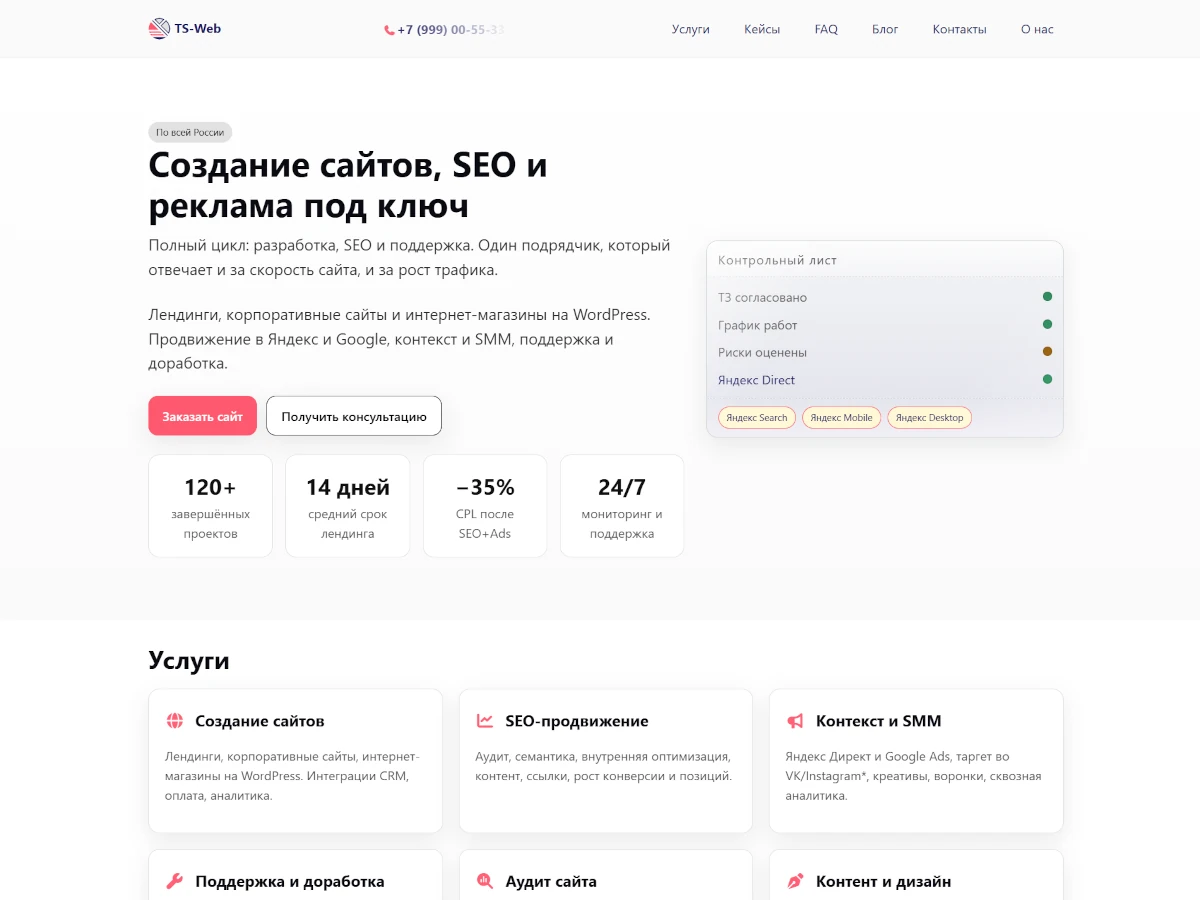This screenshot has height=900, width=1200.
Task: Click the phone icon in header
Action: [389, 30]
